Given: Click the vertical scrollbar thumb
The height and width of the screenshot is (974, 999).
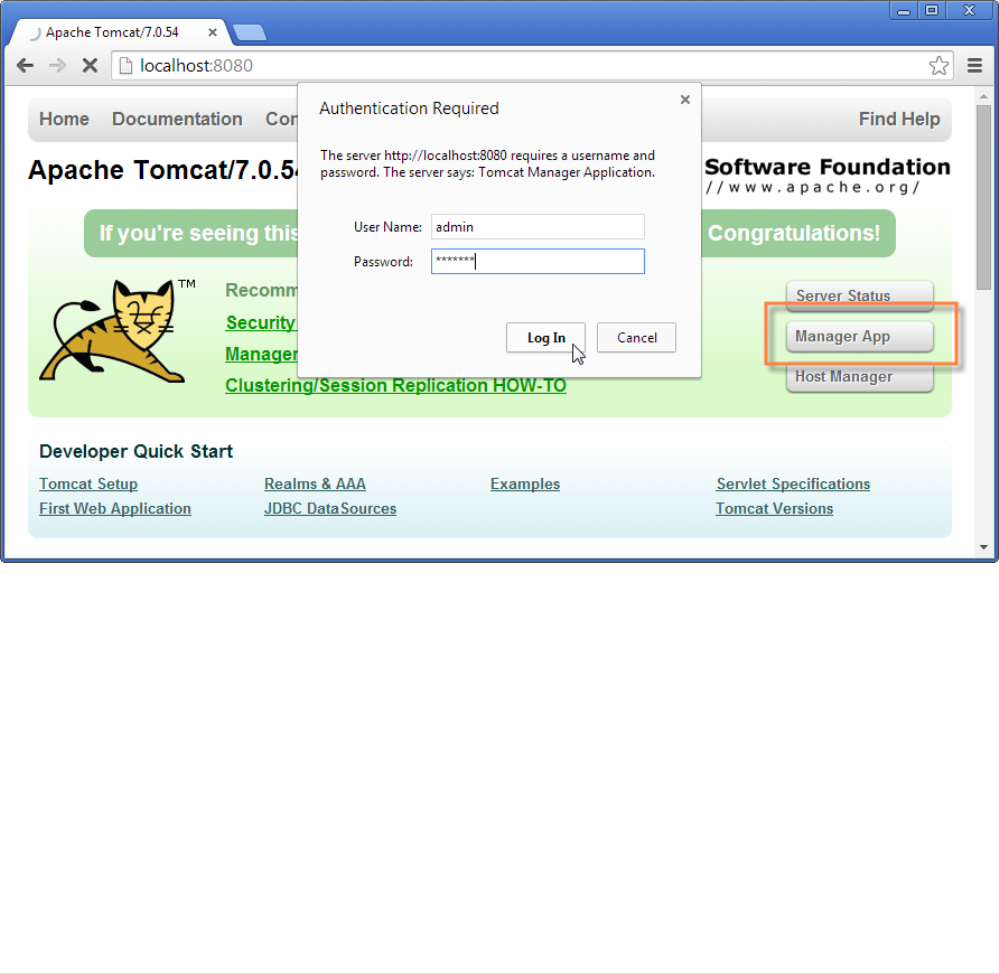Looking at the screenshot, I should [x=984, y=197].
